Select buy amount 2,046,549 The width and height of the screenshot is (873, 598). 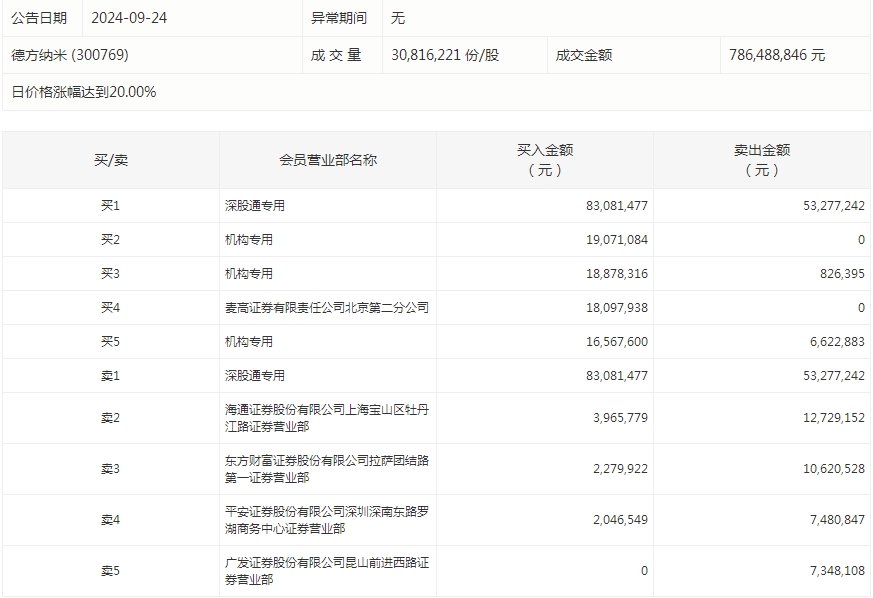click(620, 520)
